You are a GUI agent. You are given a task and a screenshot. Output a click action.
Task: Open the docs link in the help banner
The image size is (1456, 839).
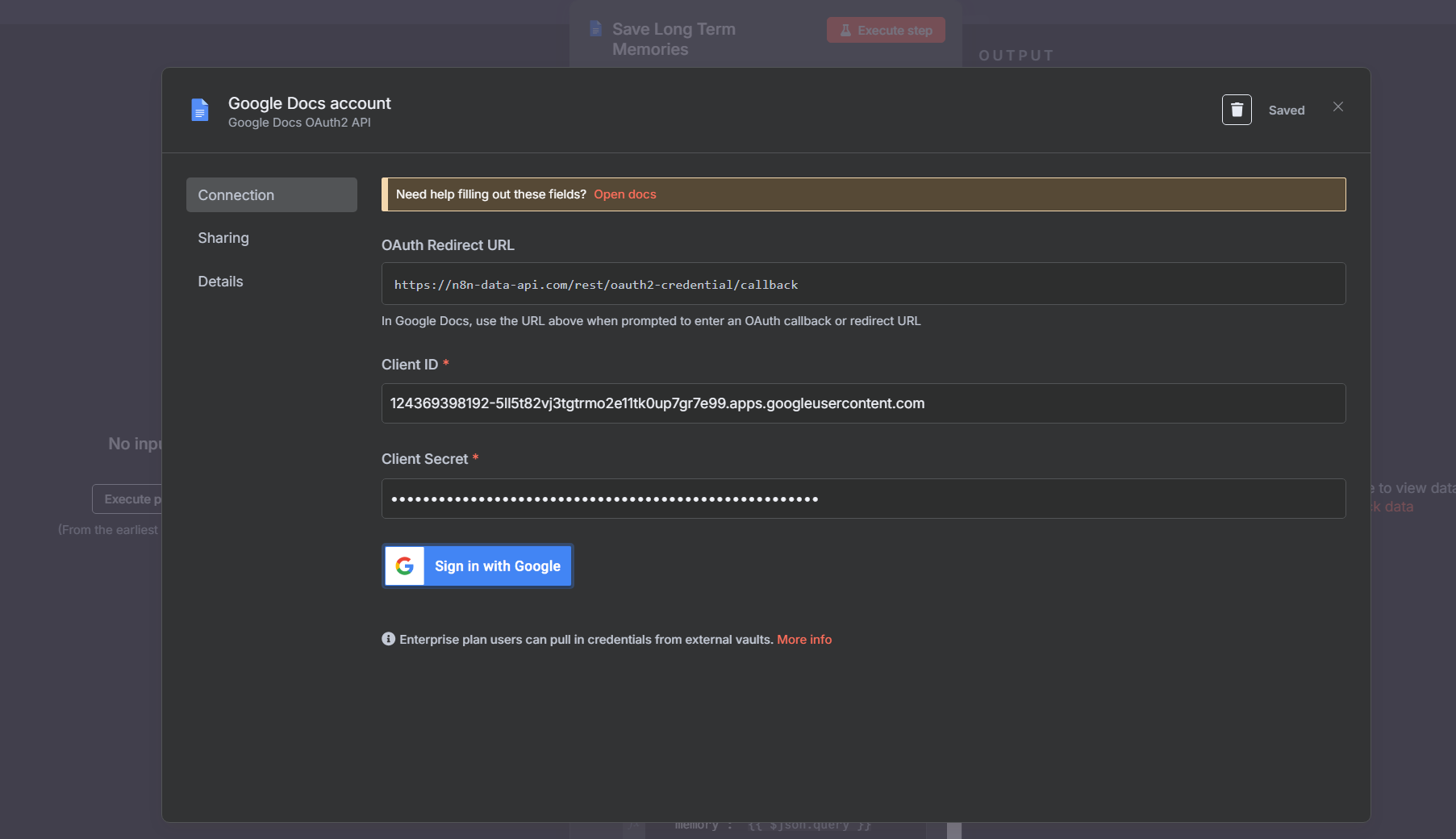click(624, 194)
